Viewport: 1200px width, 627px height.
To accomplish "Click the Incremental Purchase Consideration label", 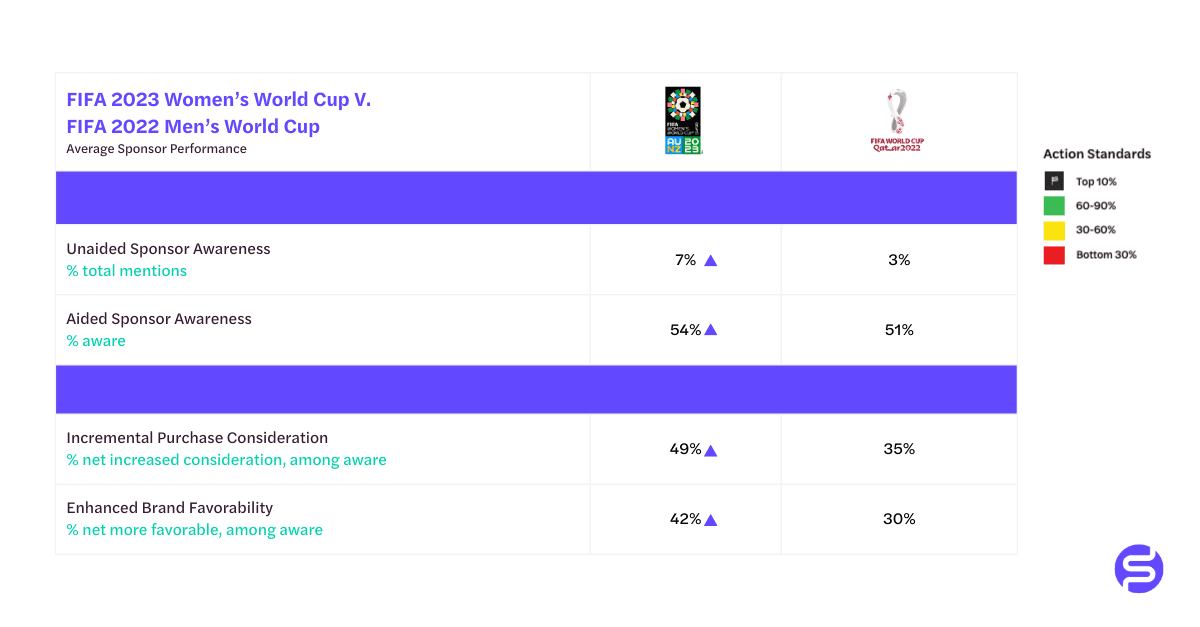I will tap(197, 438).
